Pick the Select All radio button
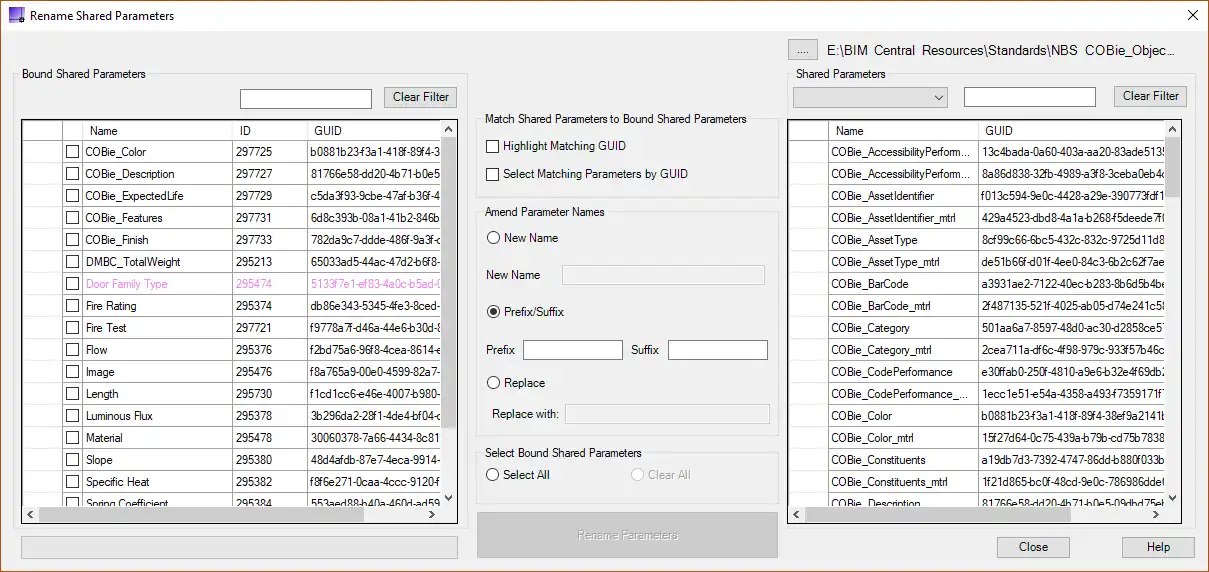The width and height of the screenshot is (1209, 572). click(x=493, y=475)
